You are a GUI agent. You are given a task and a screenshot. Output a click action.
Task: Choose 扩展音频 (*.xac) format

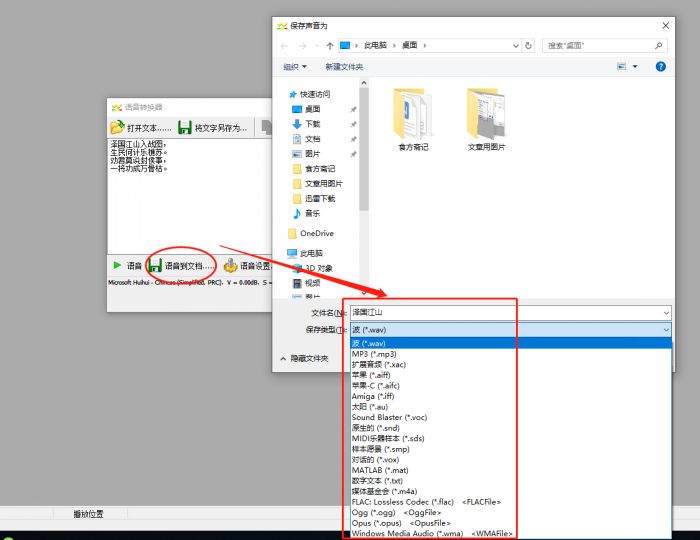tap(511, 365)
